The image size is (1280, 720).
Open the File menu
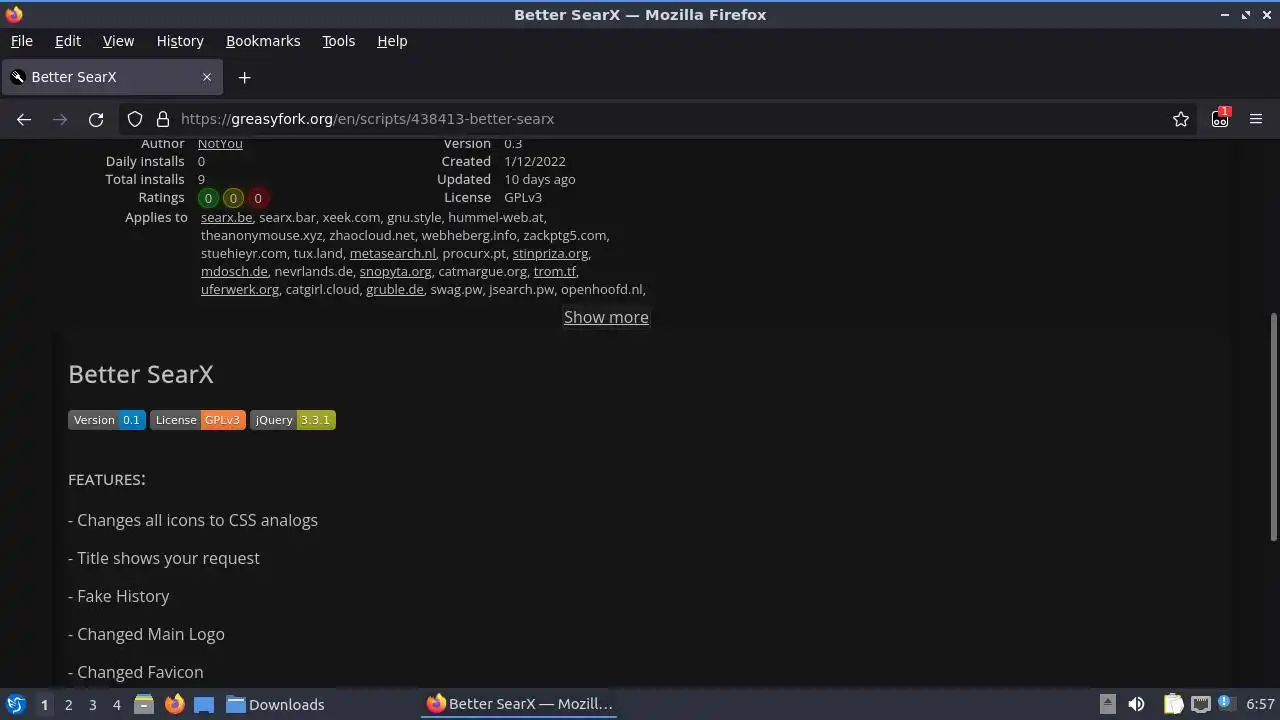click(x=21, y=41)
